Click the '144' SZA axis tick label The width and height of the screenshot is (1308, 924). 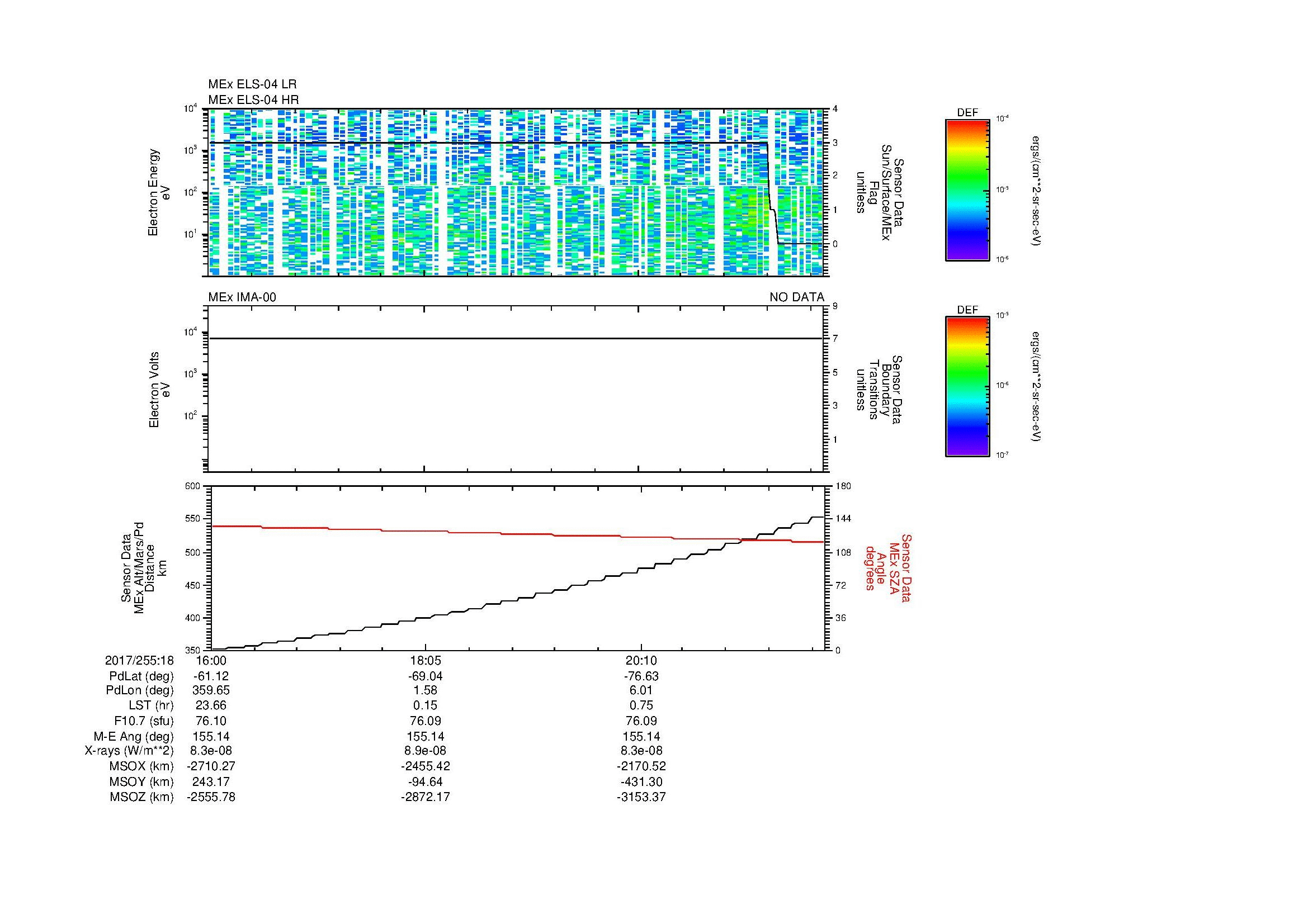[x=843, y=519]
